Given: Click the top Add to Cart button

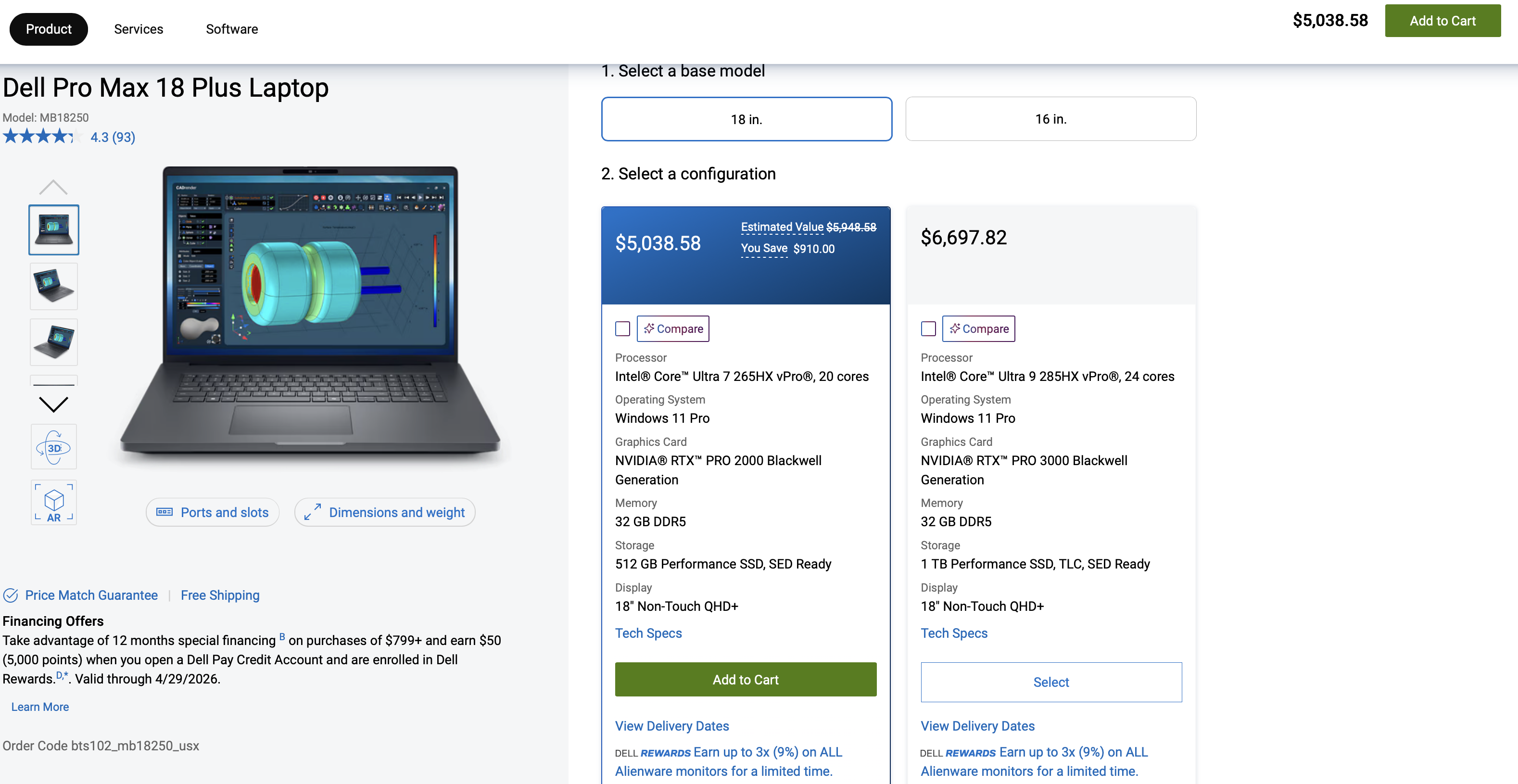Looking at the screenshot, I should coord(1442,21).
